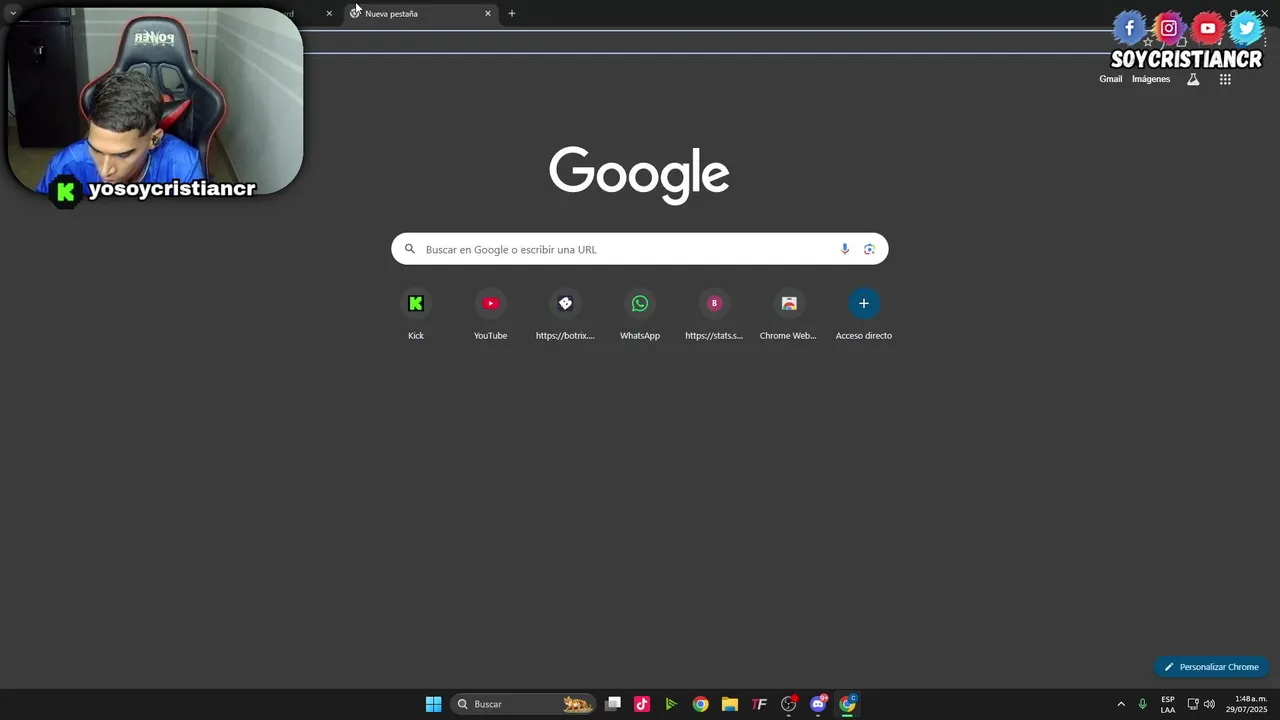Viewport: 1280px width, 720px height.
Task: Open Task View in taskbar
Action: 613,704
